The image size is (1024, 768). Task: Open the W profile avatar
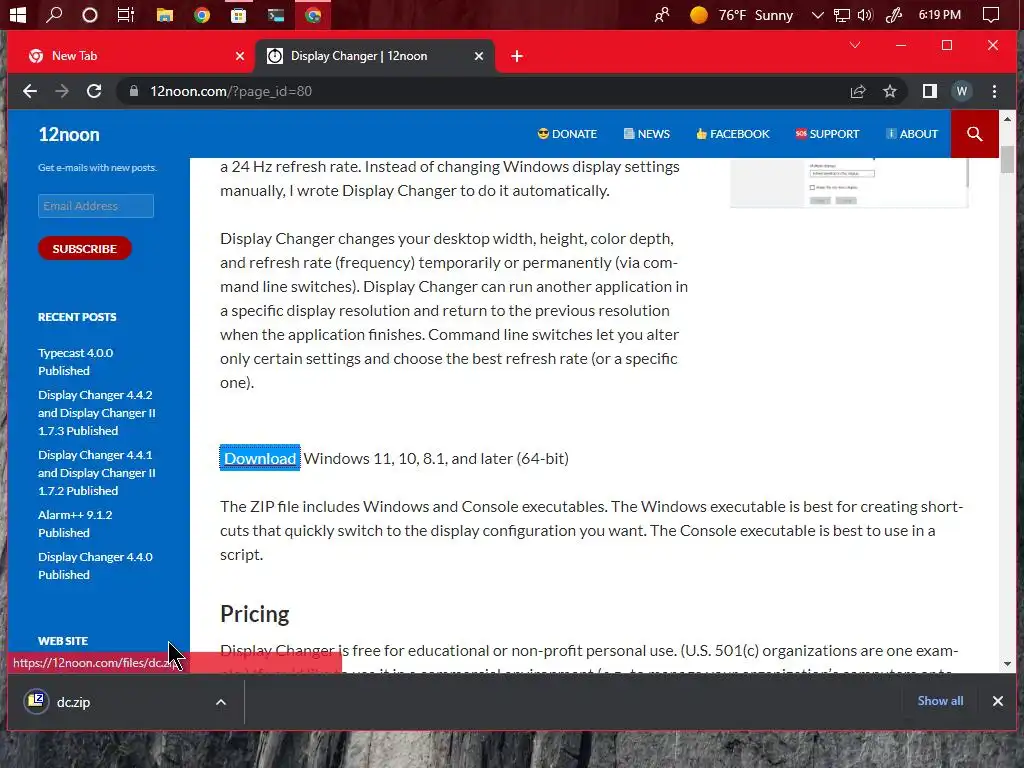[x=961, y=91]
